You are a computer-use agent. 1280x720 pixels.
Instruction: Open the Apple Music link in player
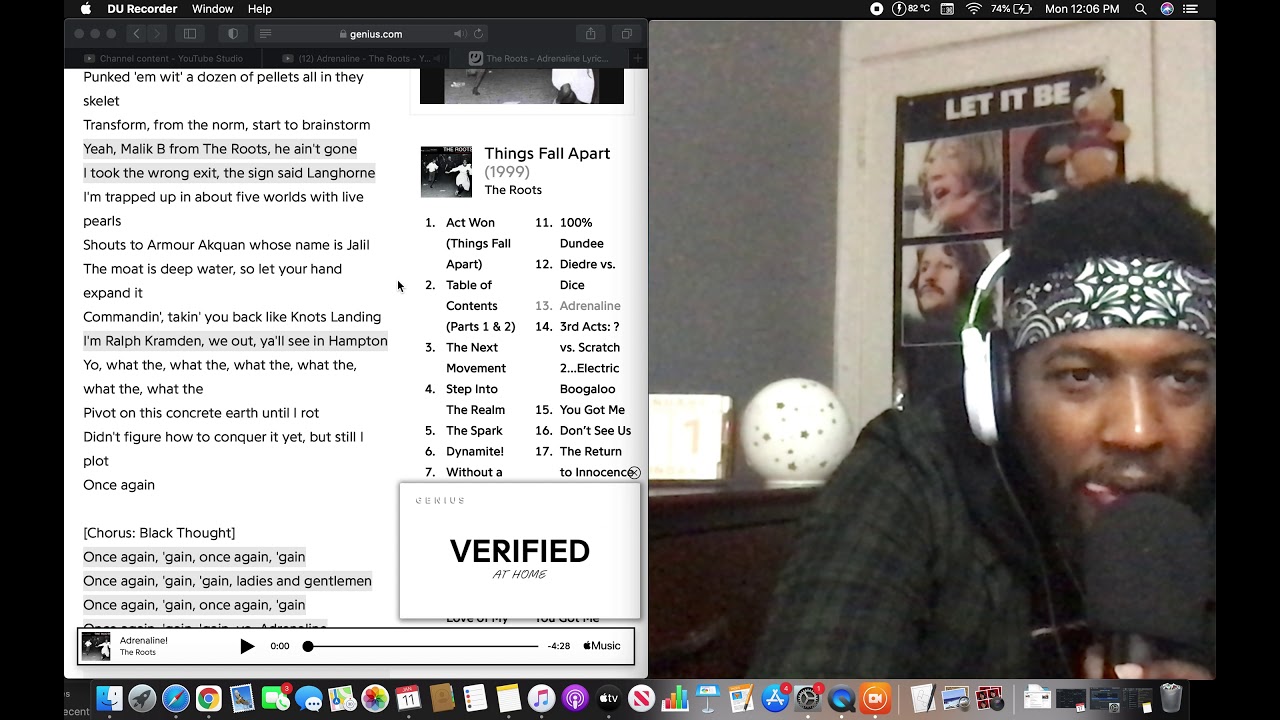click(602, 646)
